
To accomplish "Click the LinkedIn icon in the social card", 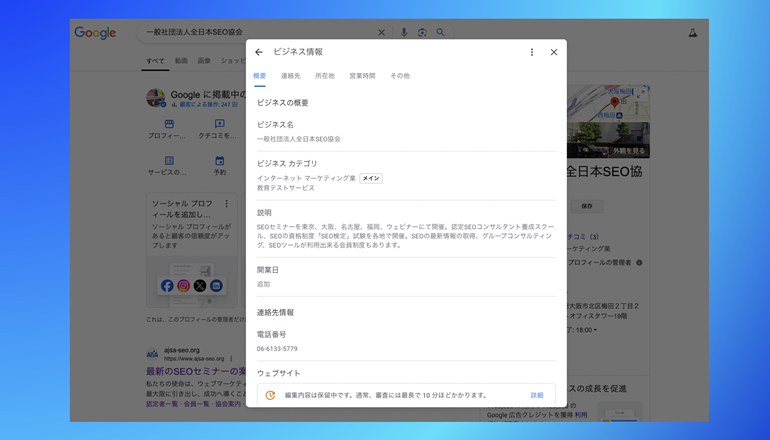I will click(216, 286).
